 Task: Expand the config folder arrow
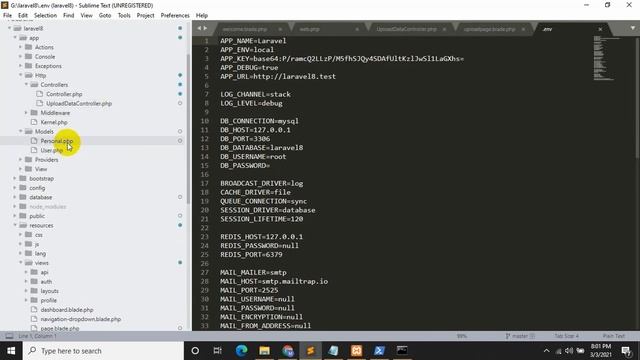[x=15, y=188]
